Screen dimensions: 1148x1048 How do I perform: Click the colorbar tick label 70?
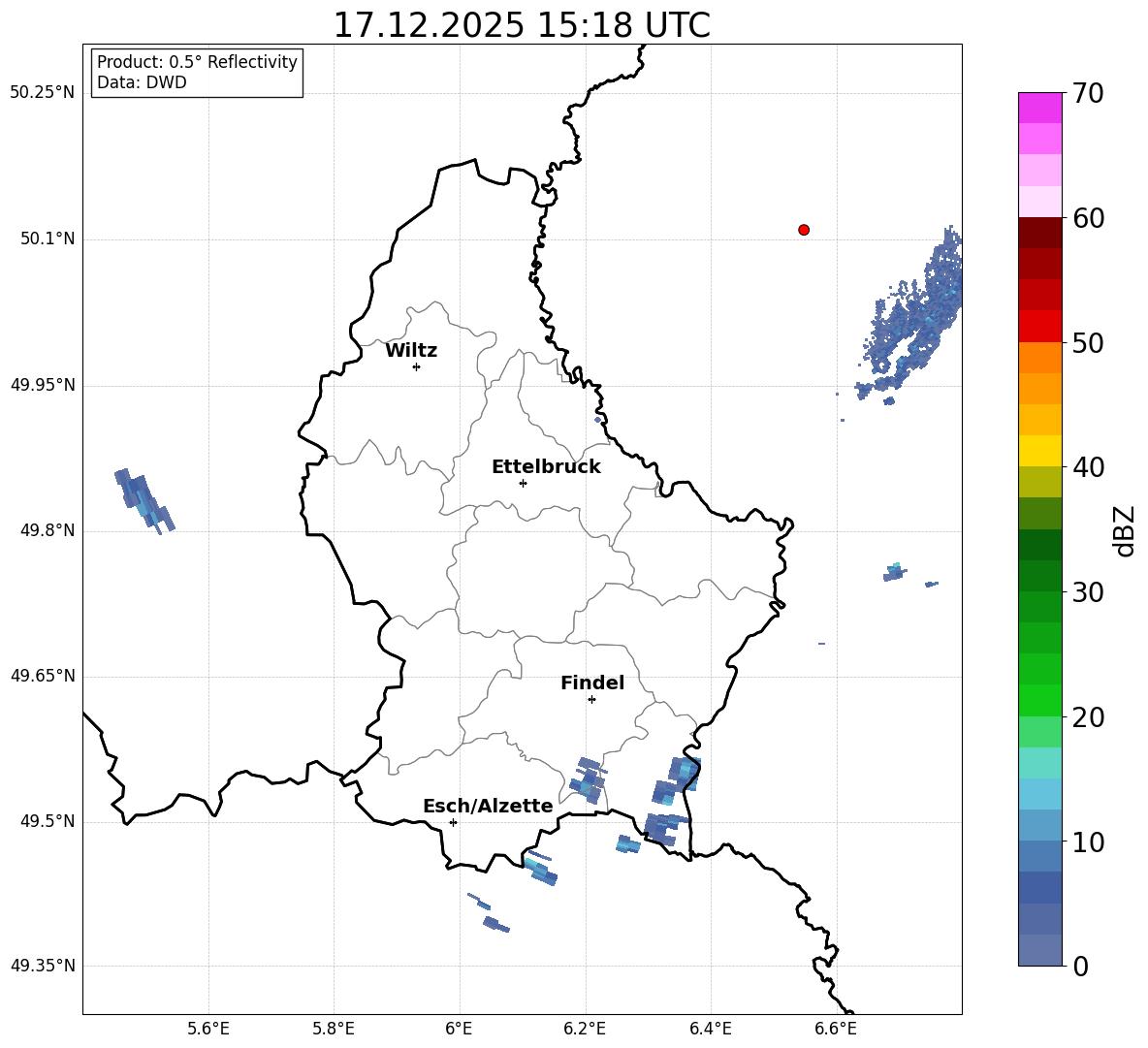[x=1088, y=93]
